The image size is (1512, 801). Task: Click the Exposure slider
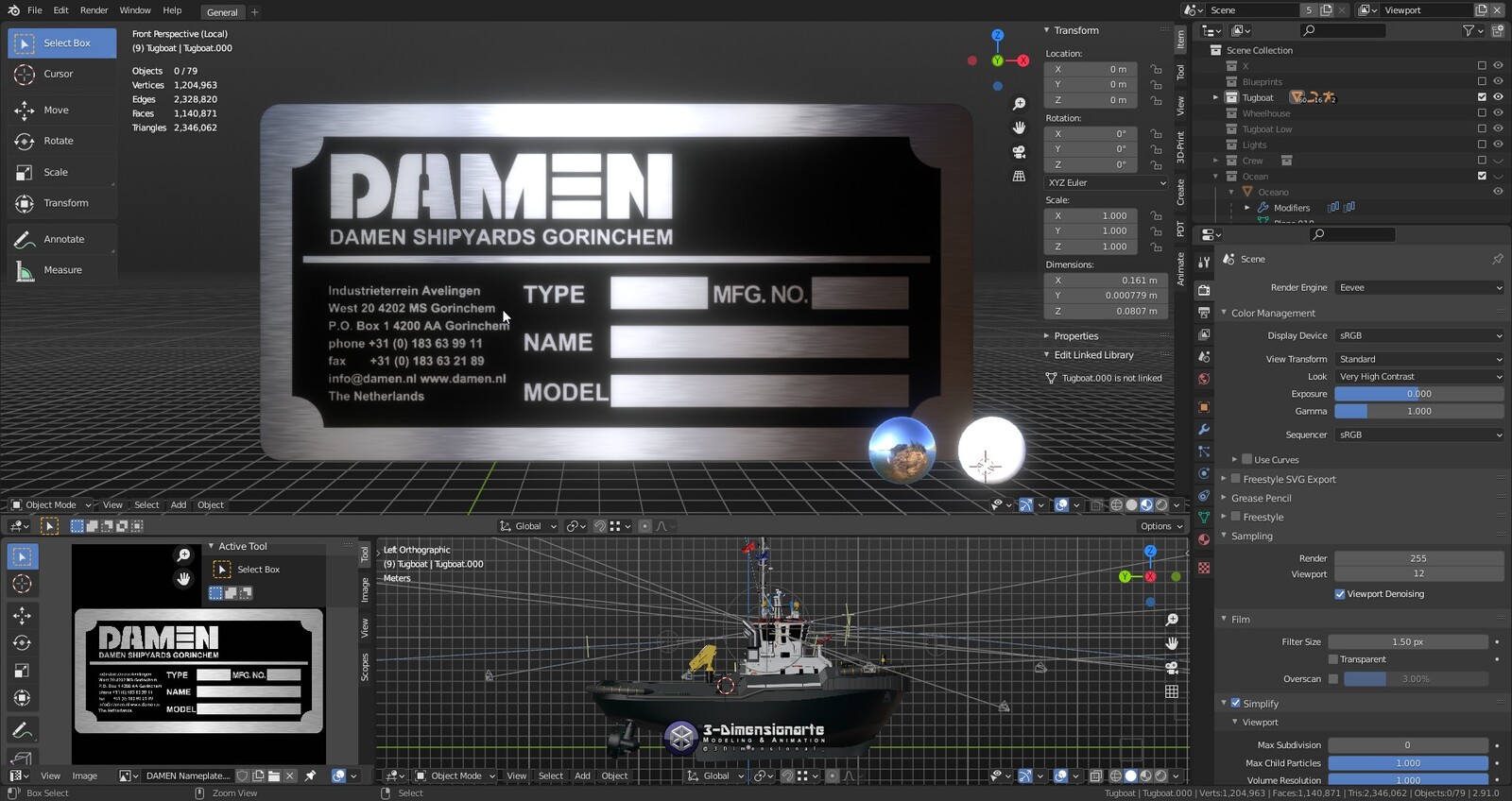pyautogui.click(x=1419, y=394)
